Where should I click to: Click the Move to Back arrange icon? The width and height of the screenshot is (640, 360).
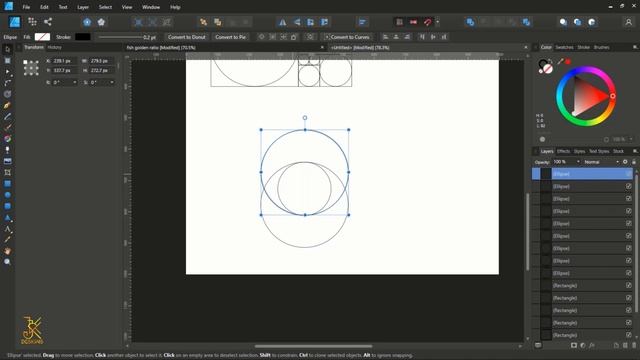(x=203, y=22)
